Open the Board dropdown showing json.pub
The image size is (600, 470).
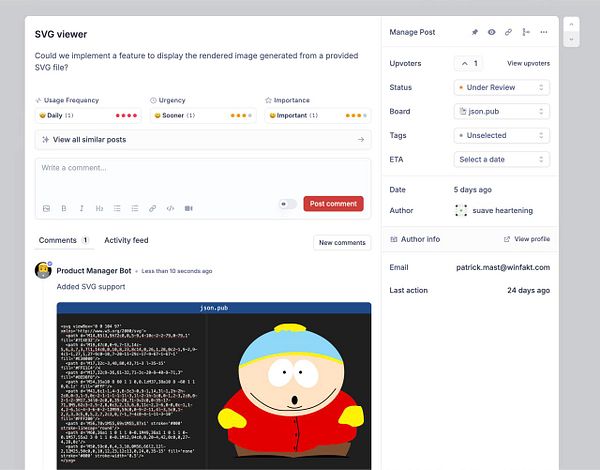(502, 111)
